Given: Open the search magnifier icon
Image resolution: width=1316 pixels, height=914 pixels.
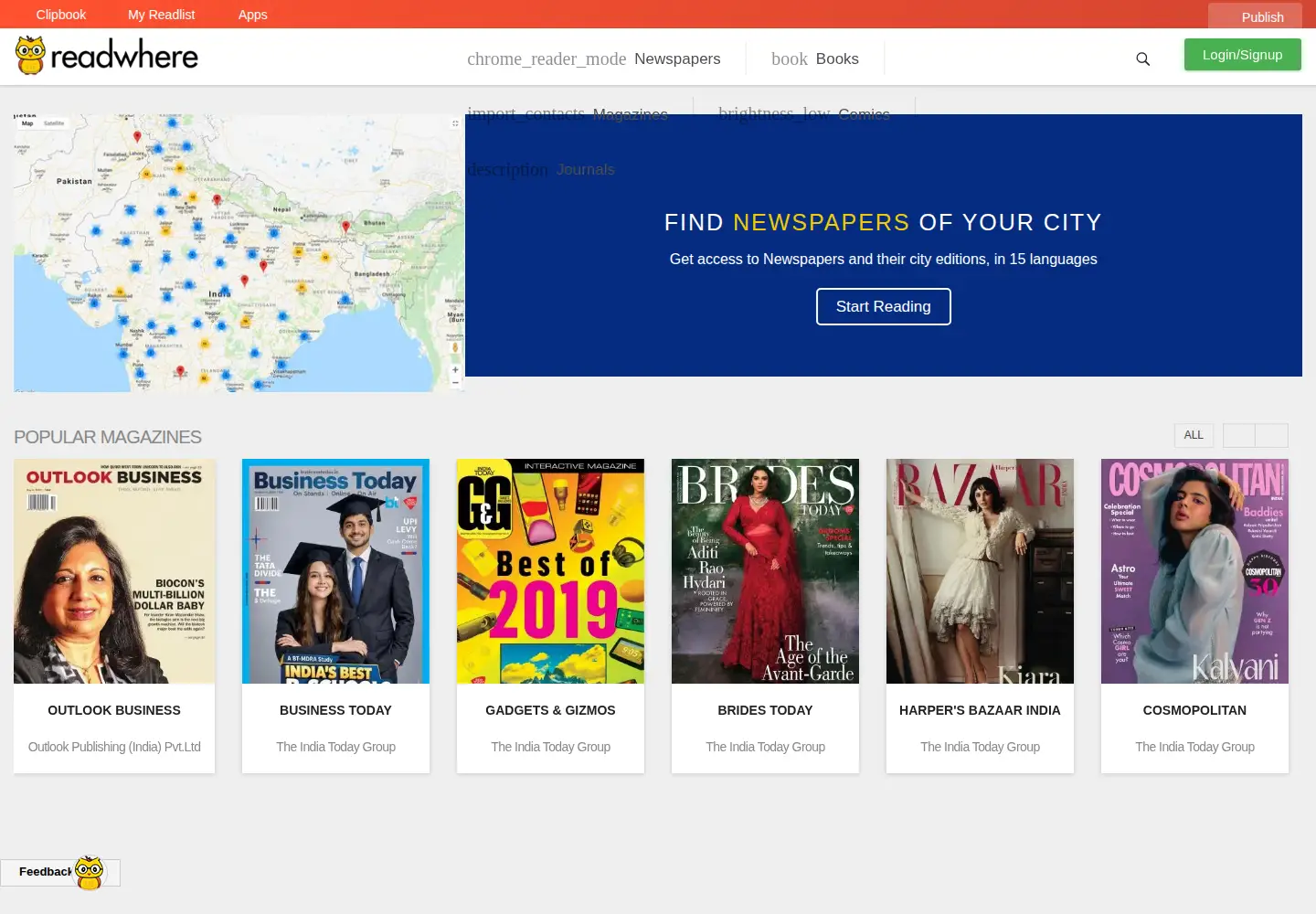Looking at the screenshot, I should (x=1142, y=59).
